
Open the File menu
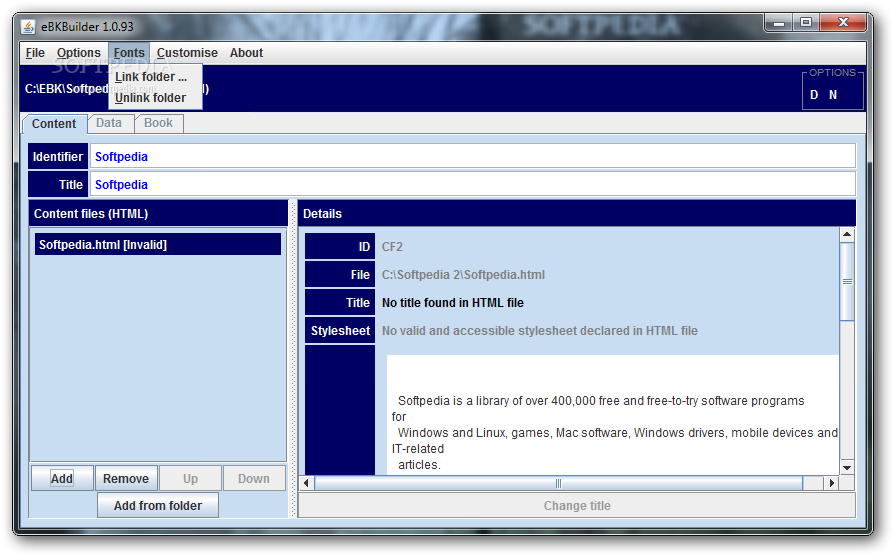35,53
